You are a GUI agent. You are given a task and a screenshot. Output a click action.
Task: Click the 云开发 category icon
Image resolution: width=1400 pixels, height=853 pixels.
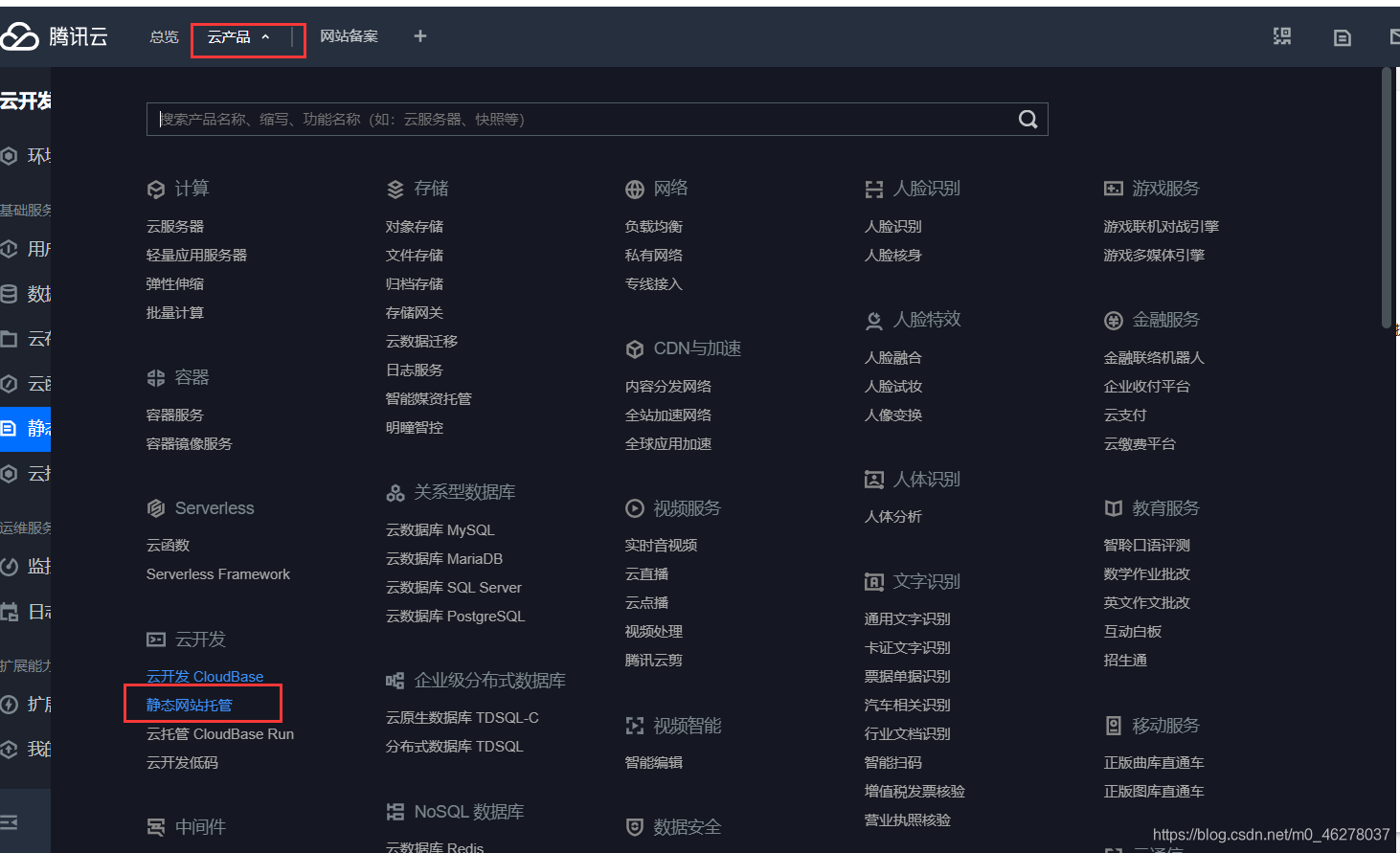(x=156, y=640)
